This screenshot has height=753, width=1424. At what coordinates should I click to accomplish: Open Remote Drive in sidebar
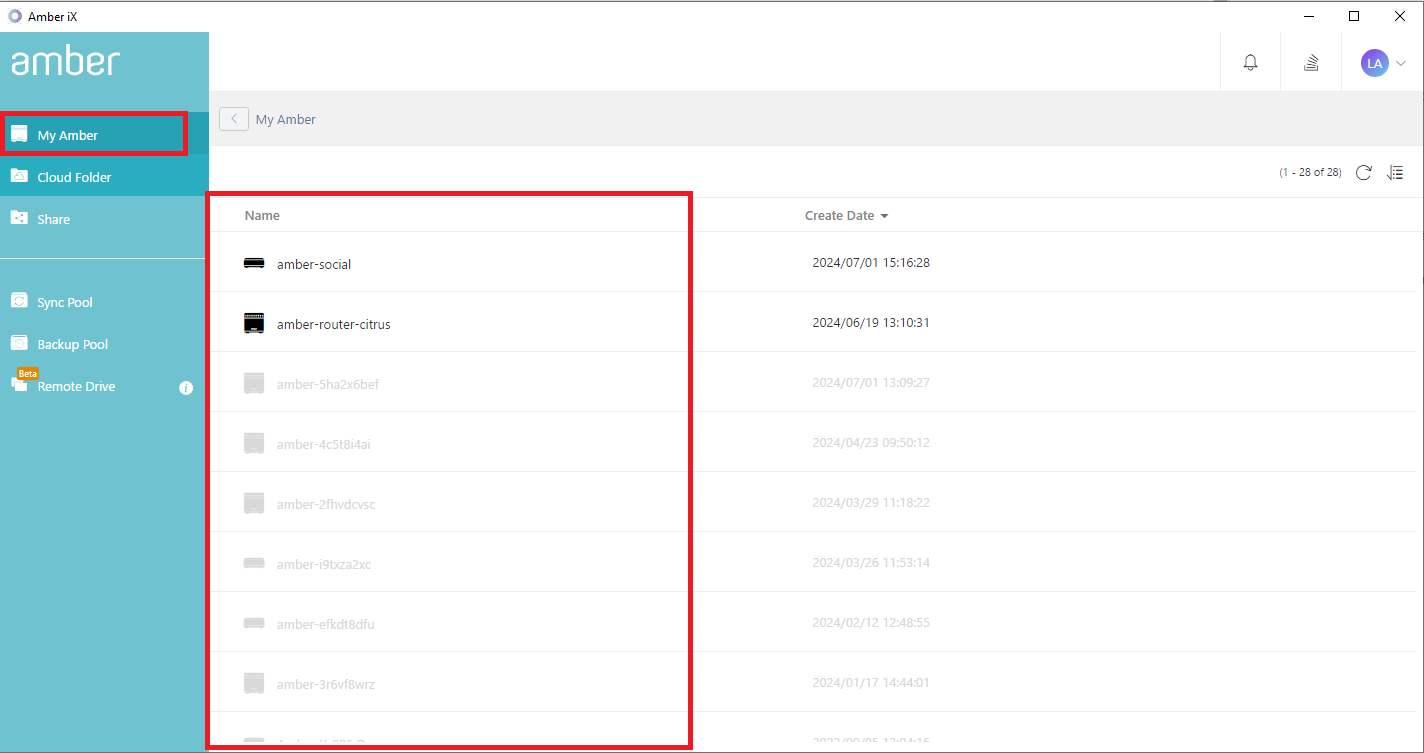(104, 386)
